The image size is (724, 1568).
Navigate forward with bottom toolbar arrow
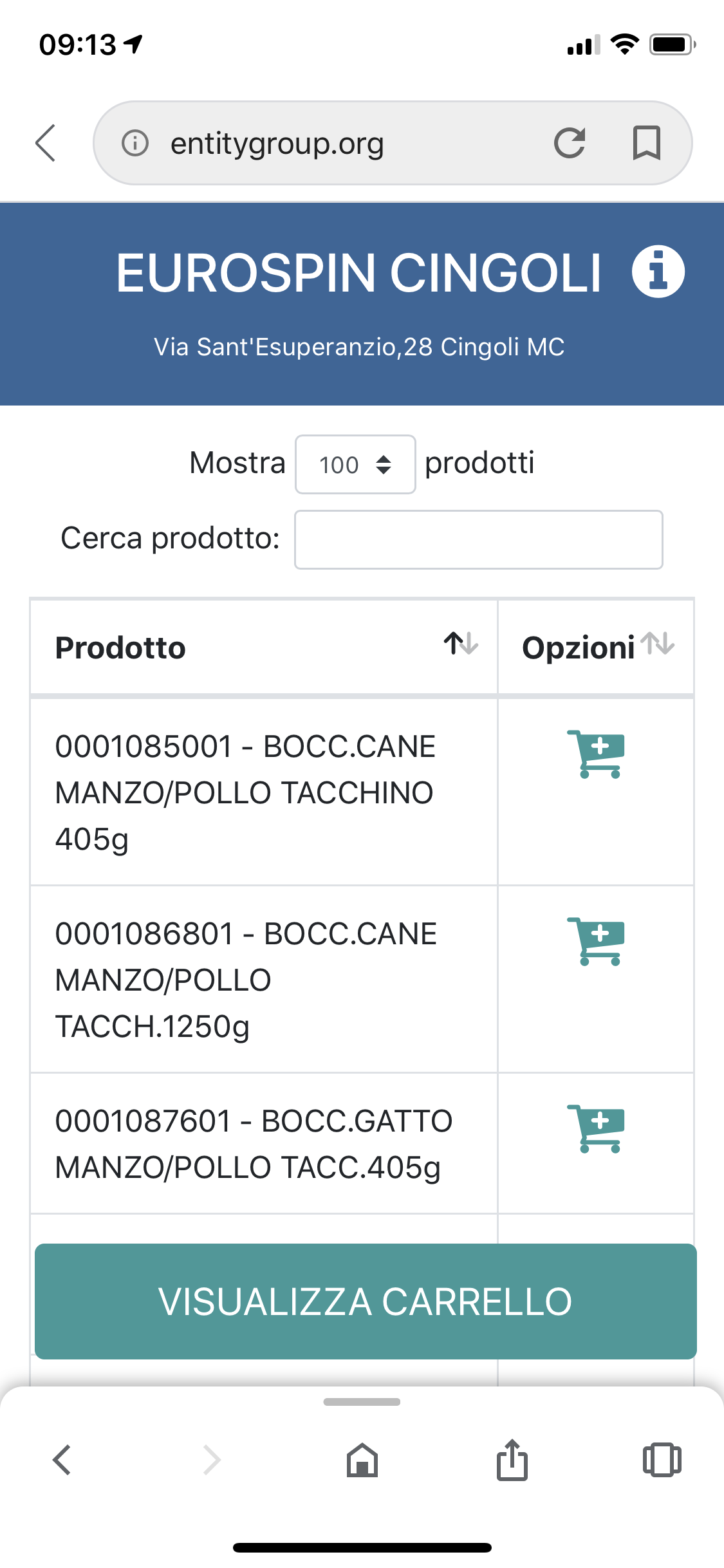[212, 1460]
